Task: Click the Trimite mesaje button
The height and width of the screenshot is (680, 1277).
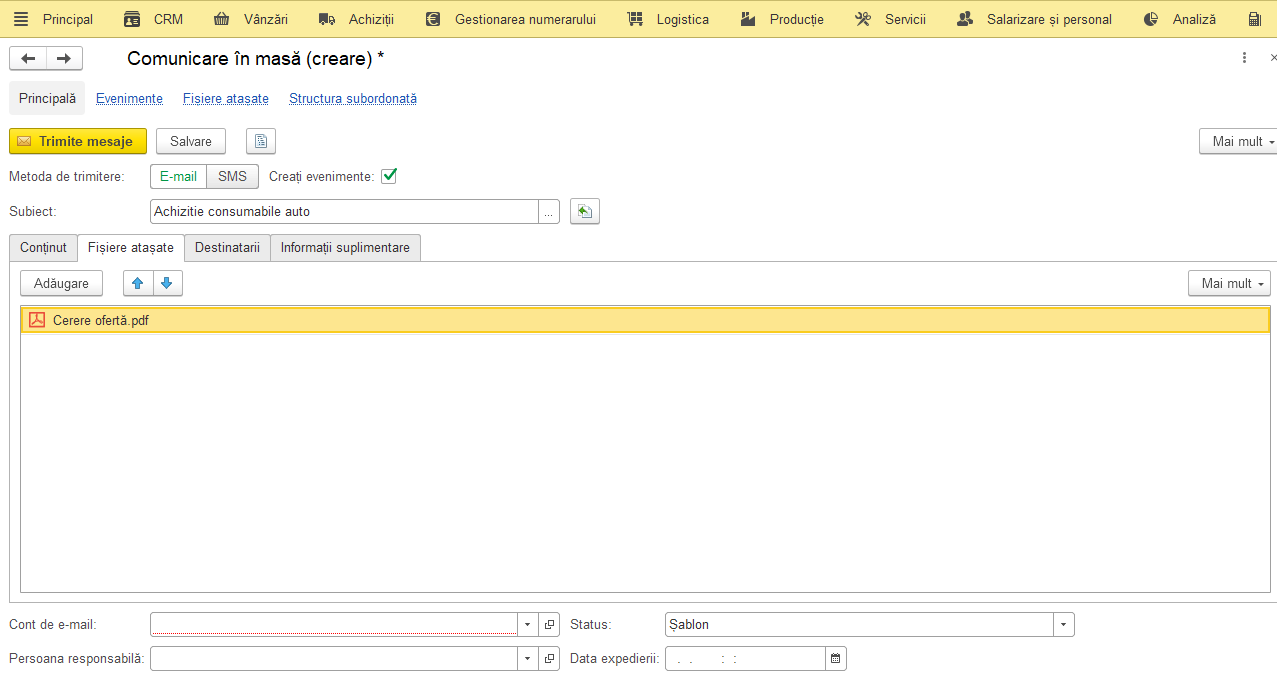Action: 78,141
